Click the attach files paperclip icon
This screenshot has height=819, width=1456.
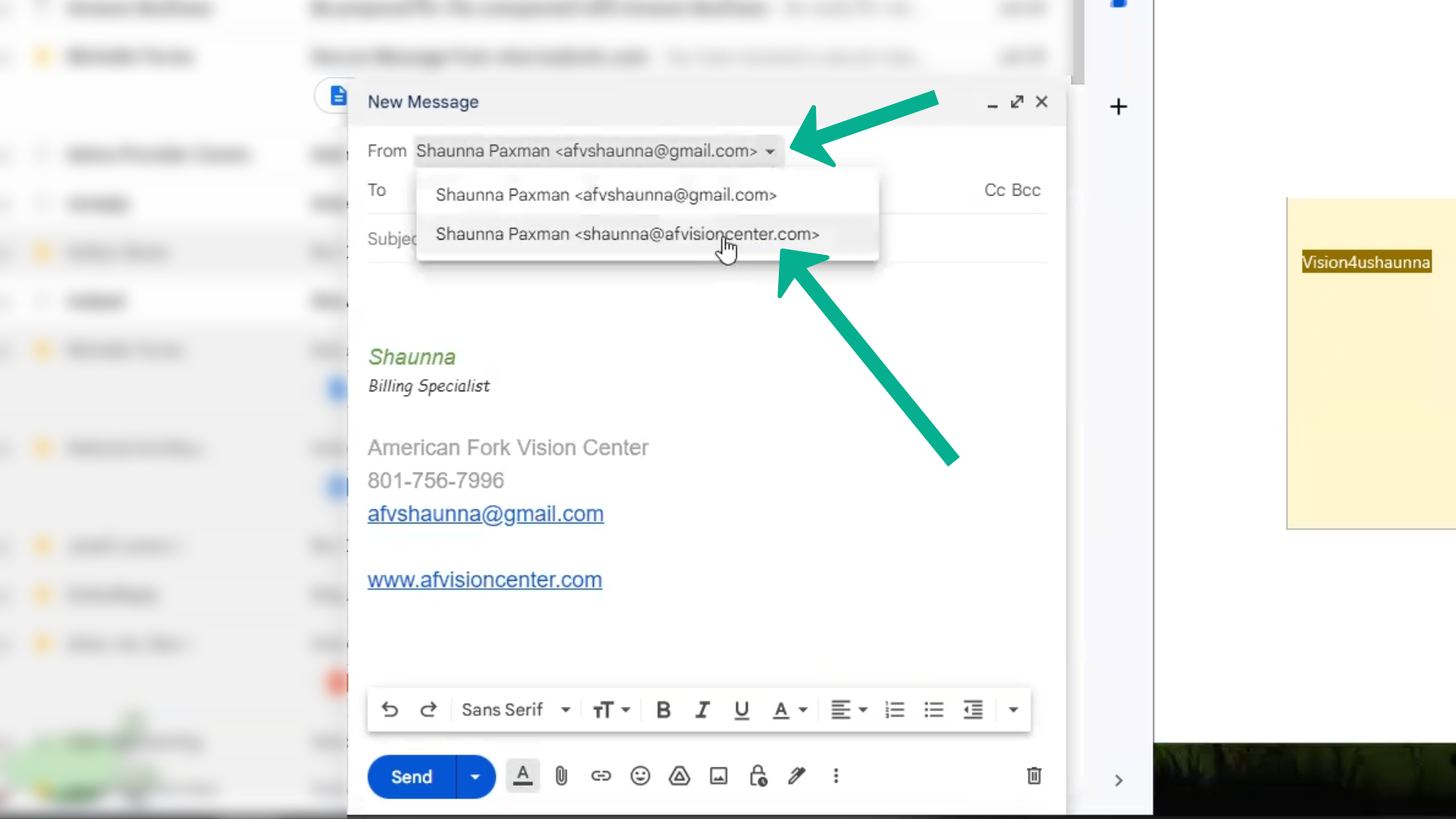click(561, 776)
